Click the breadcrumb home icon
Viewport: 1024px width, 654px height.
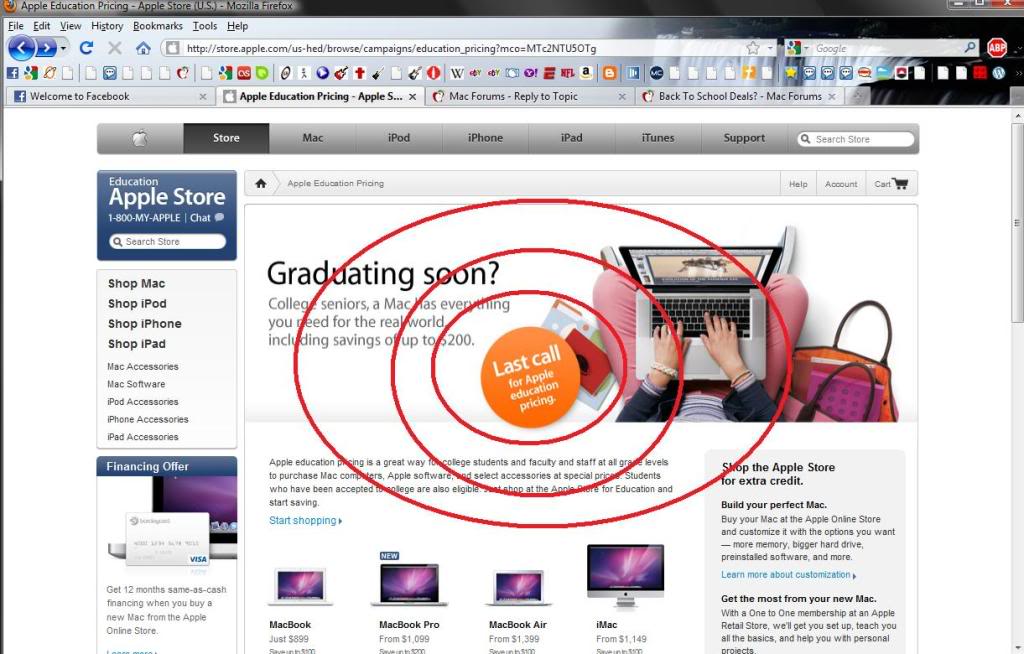point(261,184)
